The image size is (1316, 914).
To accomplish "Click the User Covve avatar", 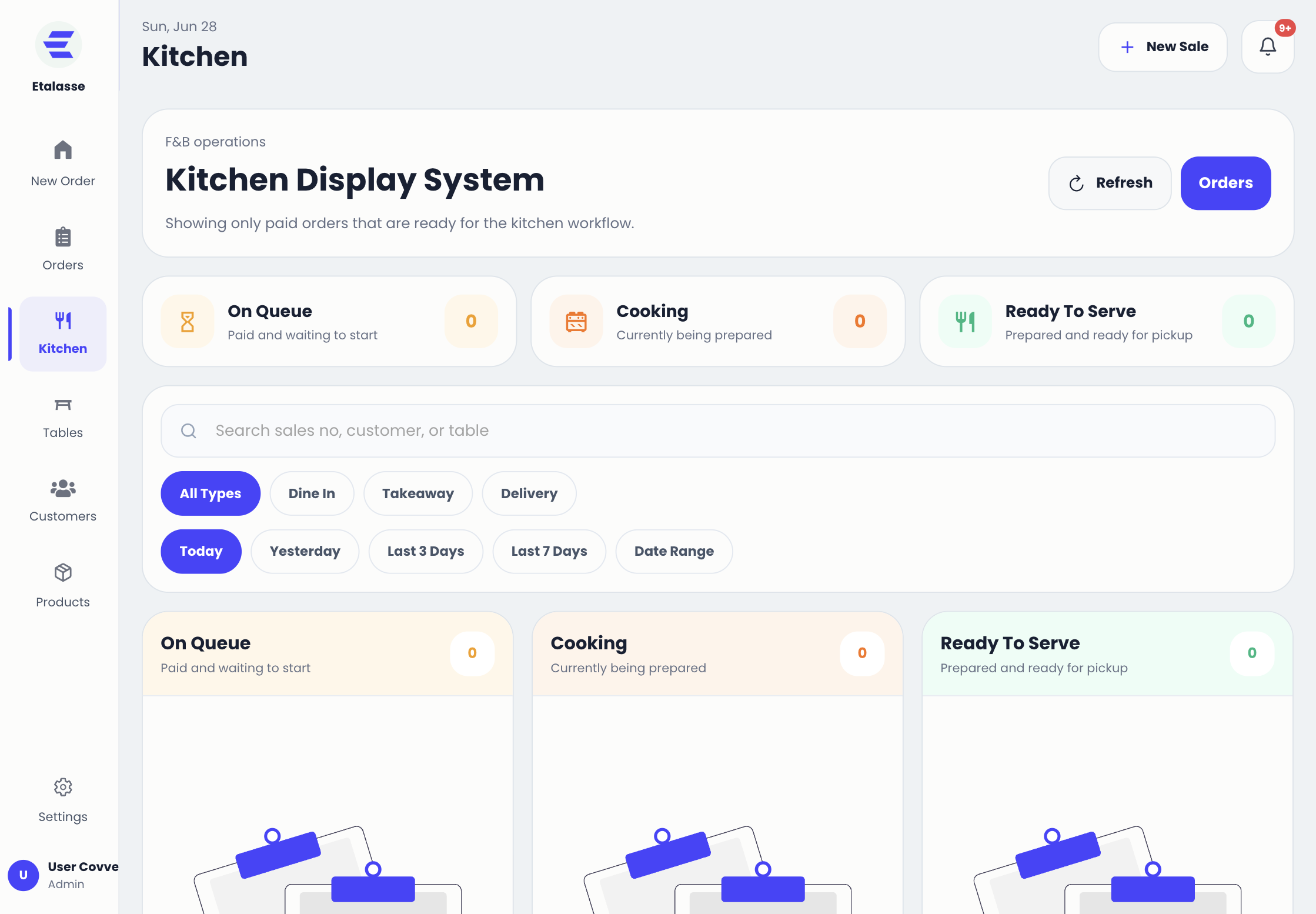I will tap(24, 875).
